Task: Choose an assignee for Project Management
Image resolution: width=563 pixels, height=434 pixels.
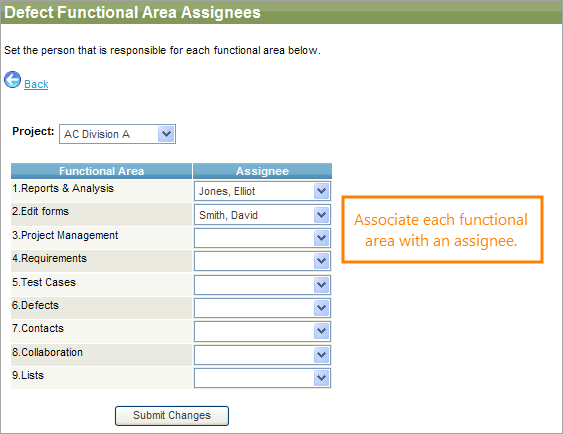Action: point(262,238)
